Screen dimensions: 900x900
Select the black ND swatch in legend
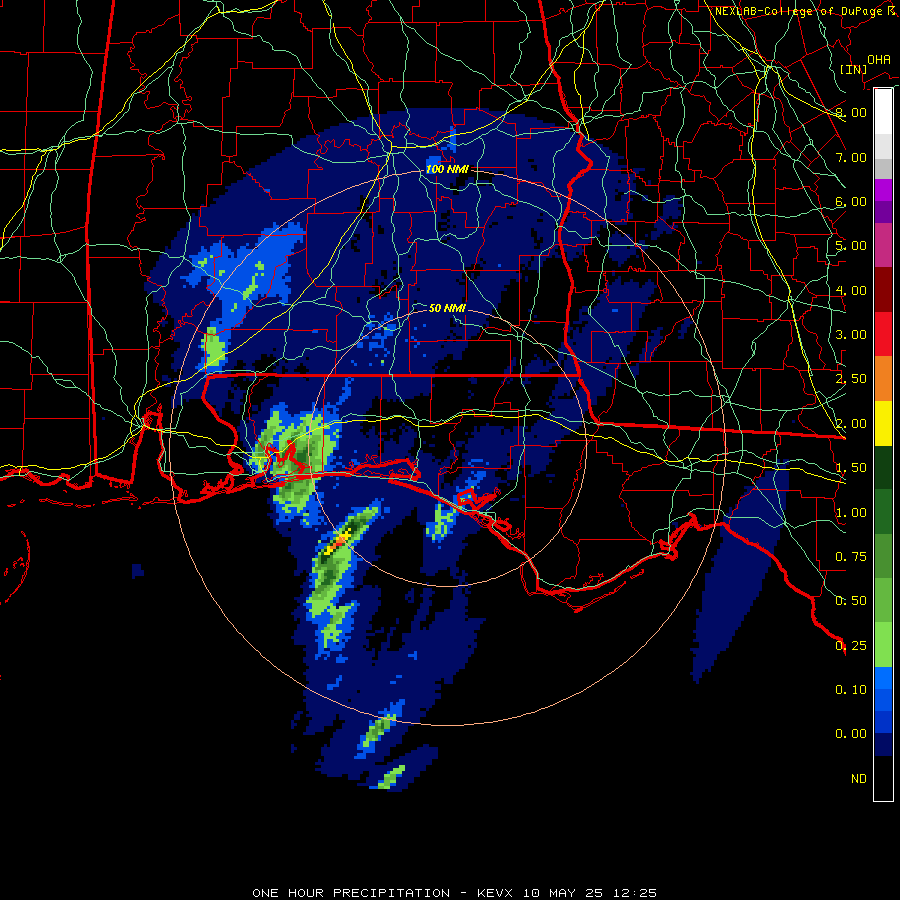883,778
